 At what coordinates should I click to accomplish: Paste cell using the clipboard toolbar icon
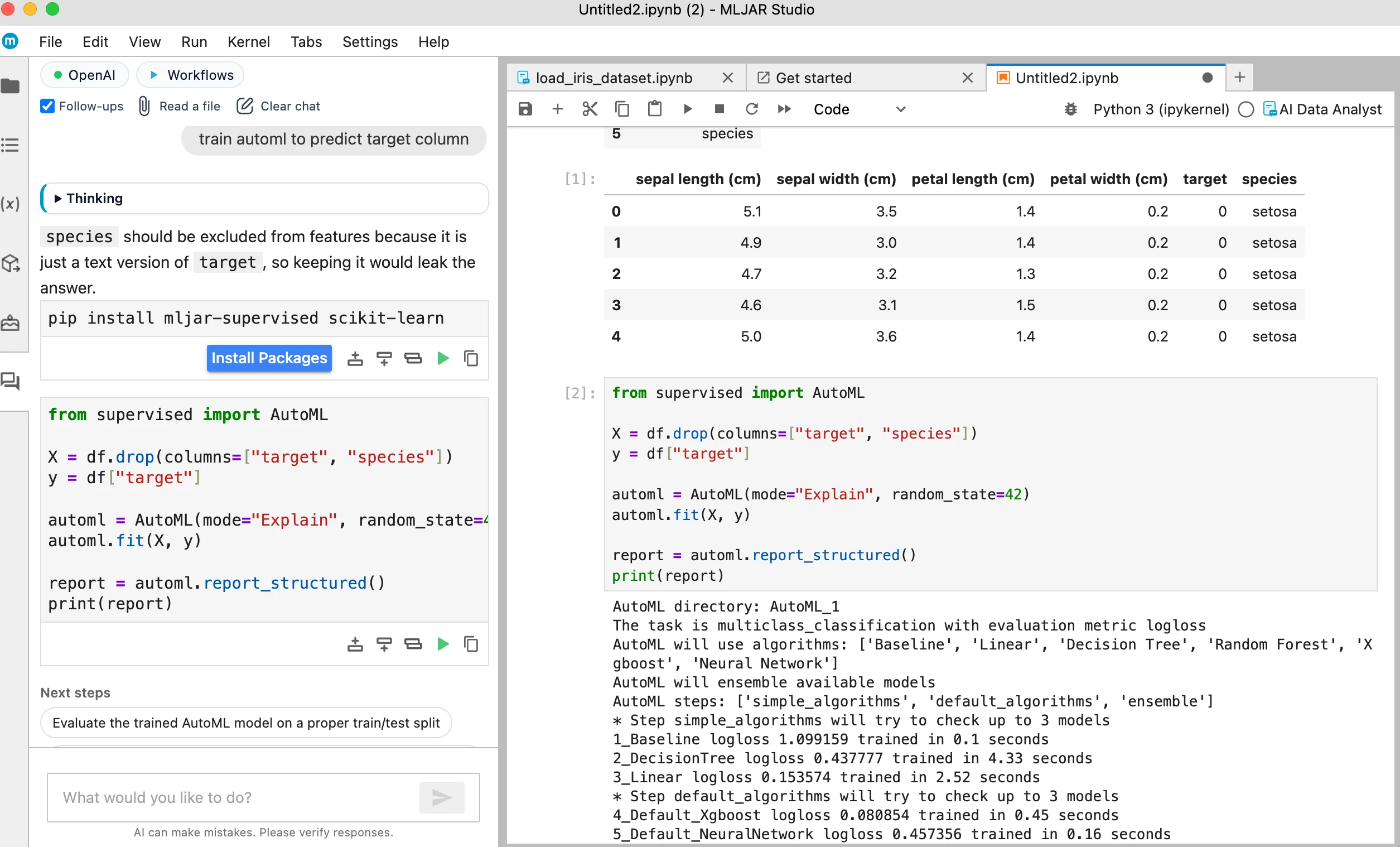point(655,109)
